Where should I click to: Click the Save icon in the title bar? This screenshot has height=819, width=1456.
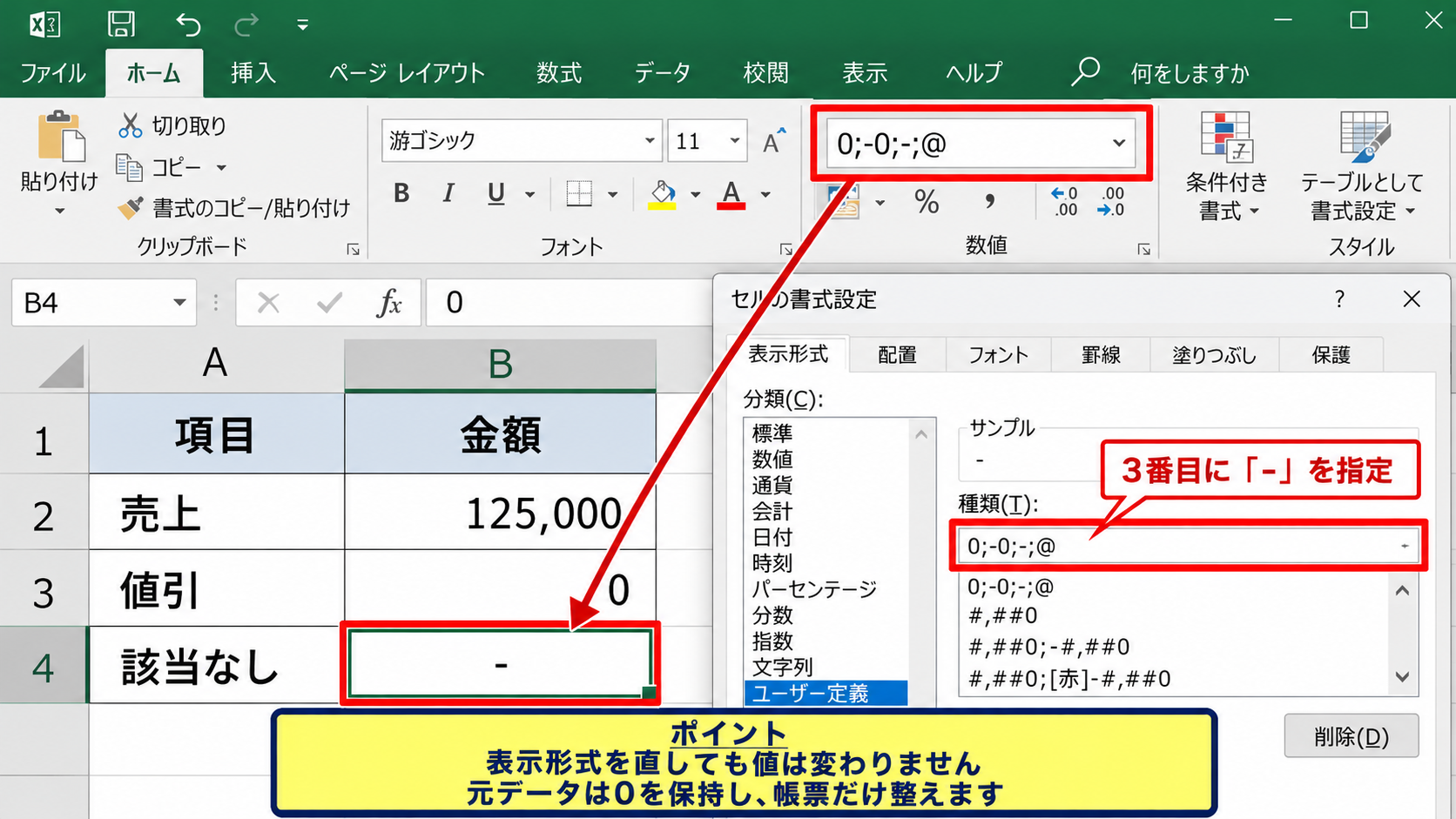point(121,23)
